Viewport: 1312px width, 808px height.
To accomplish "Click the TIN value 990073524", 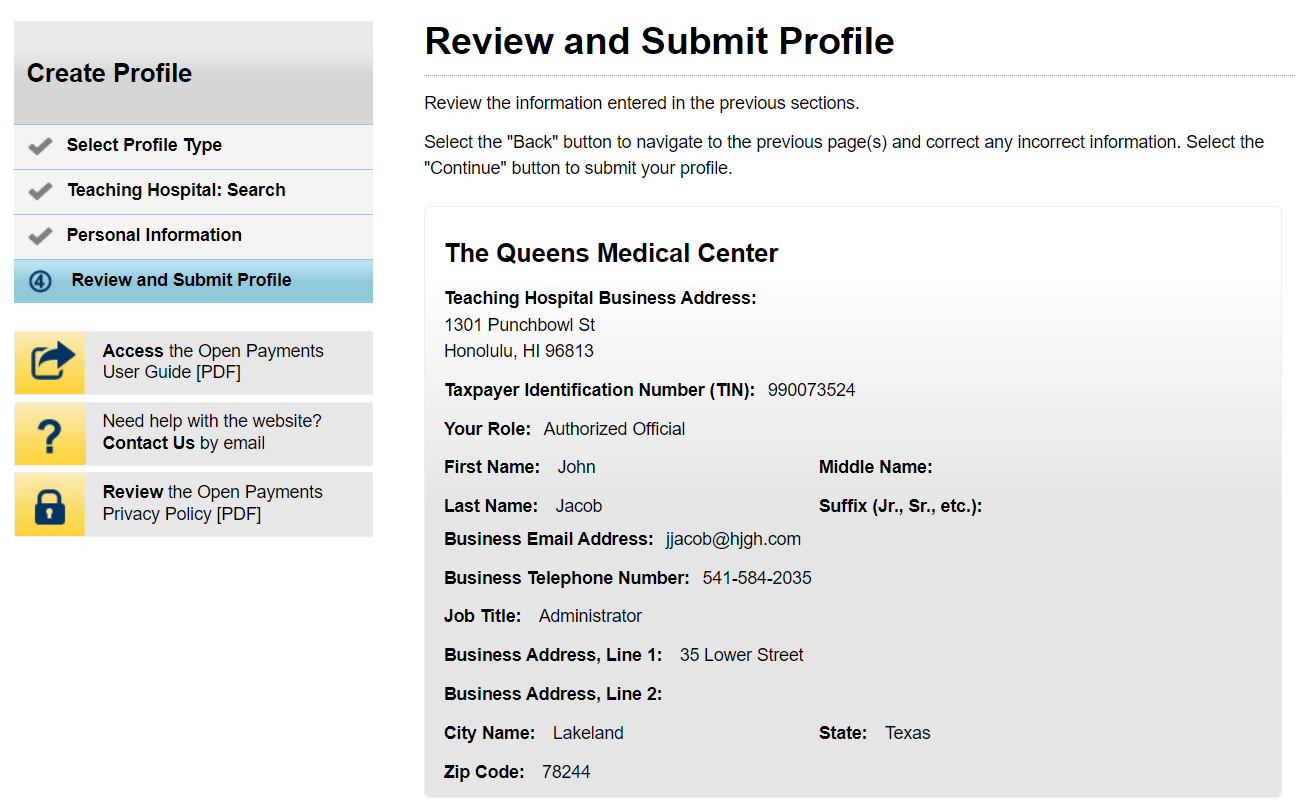I will pos(811,390).
